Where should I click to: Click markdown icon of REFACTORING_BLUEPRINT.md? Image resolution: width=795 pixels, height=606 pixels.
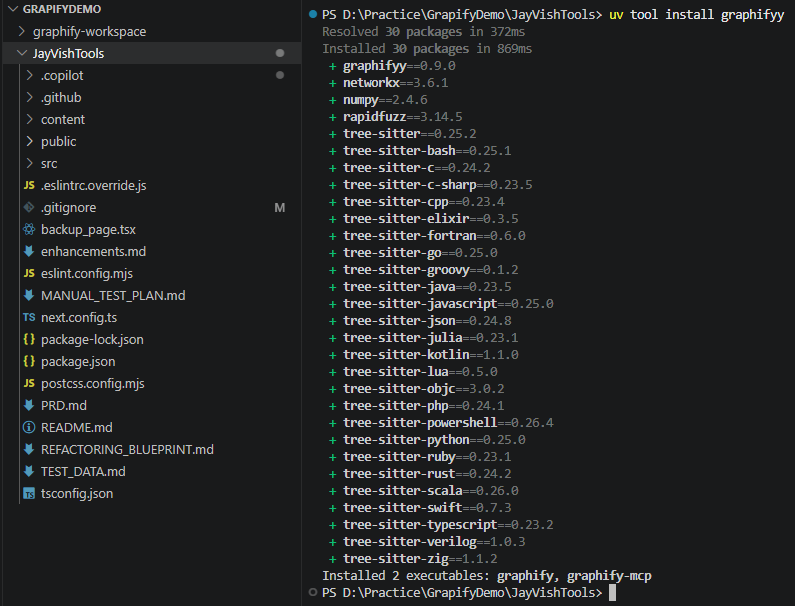29,449
